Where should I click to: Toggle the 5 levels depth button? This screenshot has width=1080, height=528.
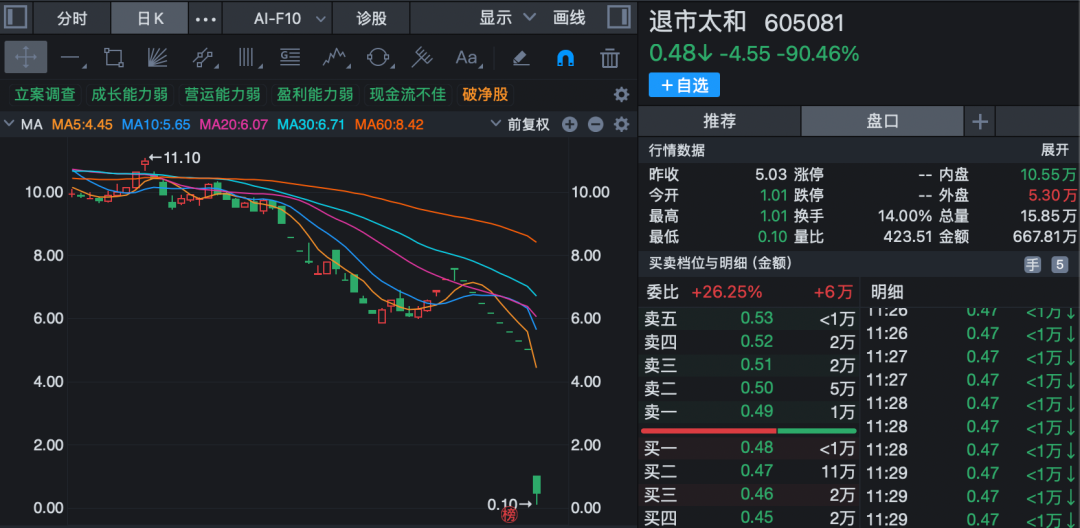point(1059,264)
